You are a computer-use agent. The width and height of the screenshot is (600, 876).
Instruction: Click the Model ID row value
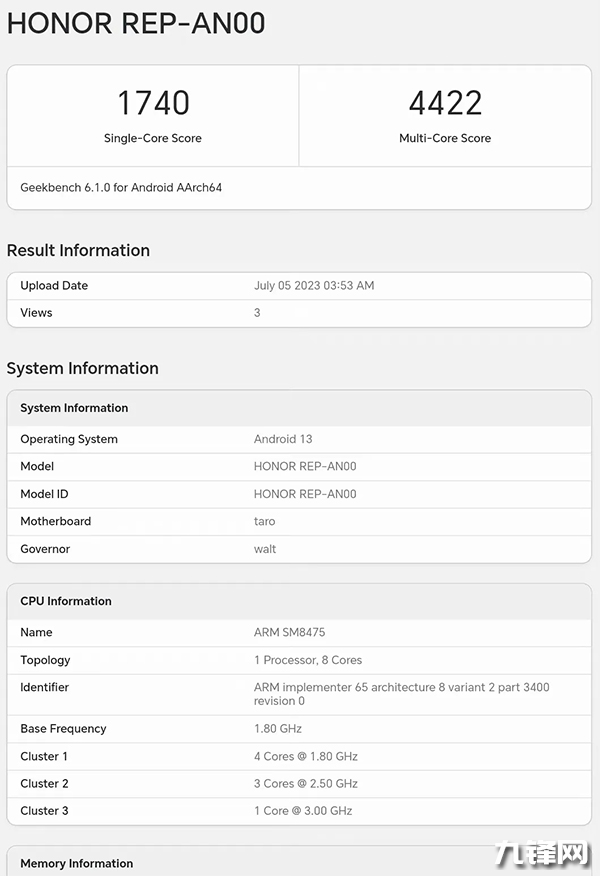305,494
